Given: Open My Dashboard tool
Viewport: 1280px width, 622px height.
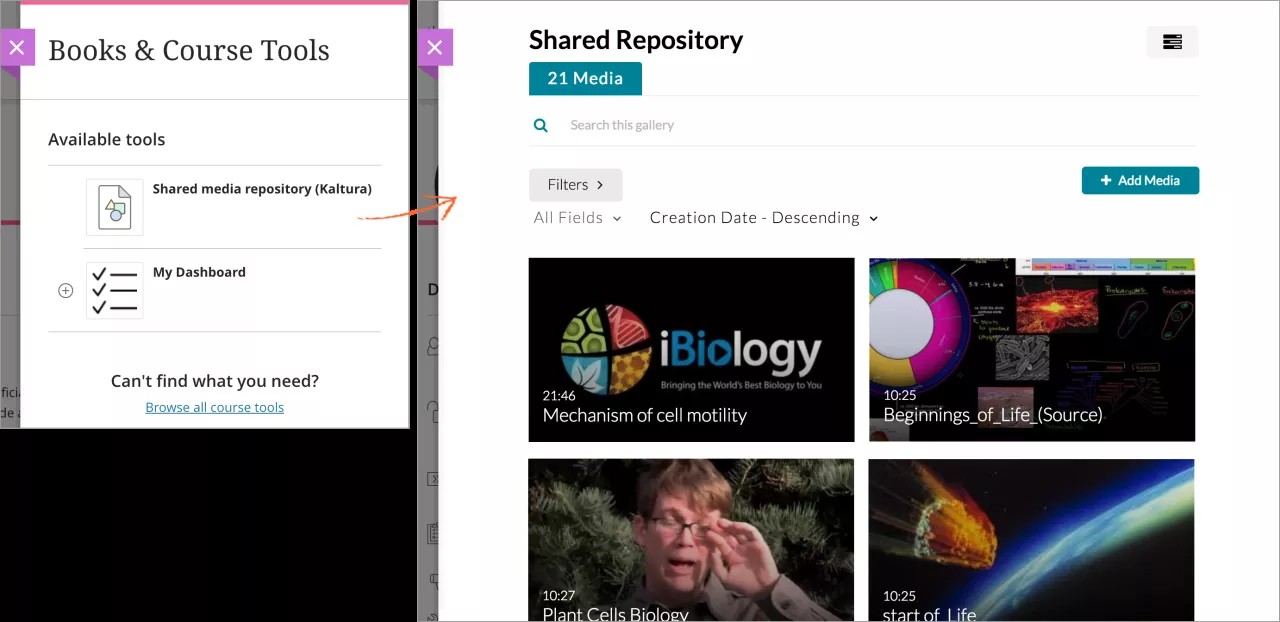Looking at the screenshot, I should (x=199, y=272).
